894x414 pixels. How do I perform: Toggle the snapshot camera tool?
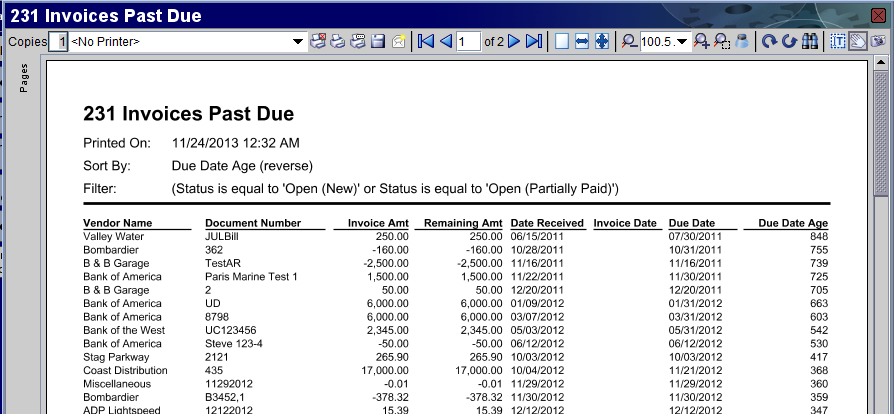(877, 41)
